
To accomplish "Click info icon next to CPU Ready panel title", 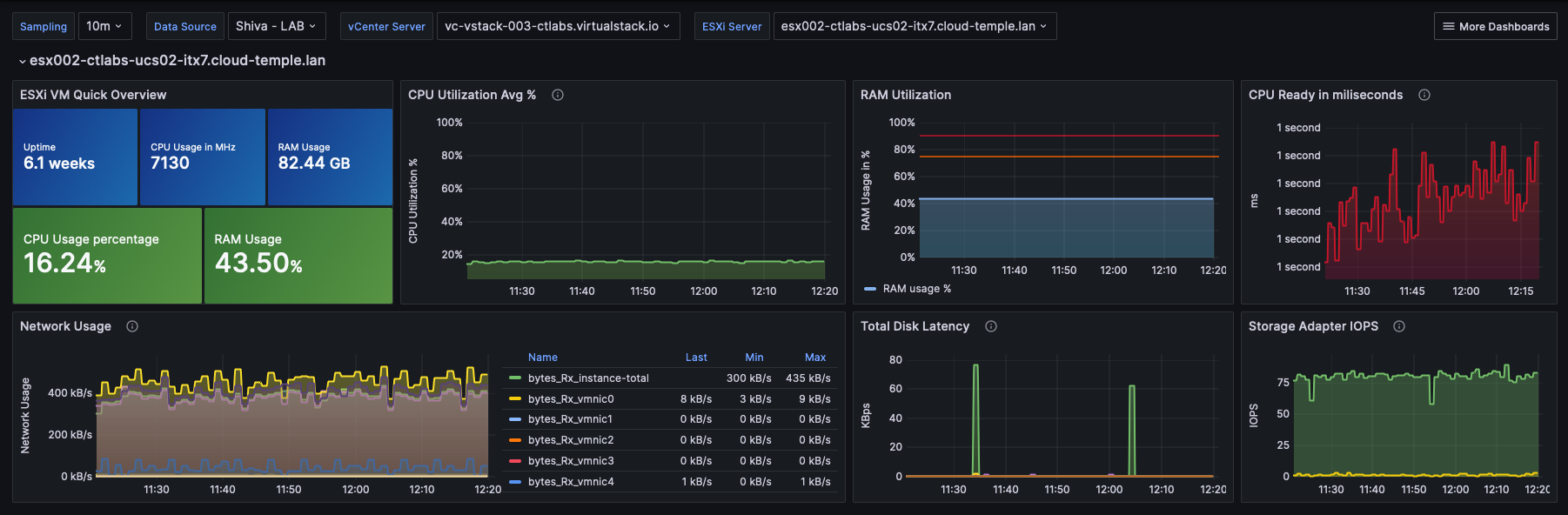I will coord(1424,95).
